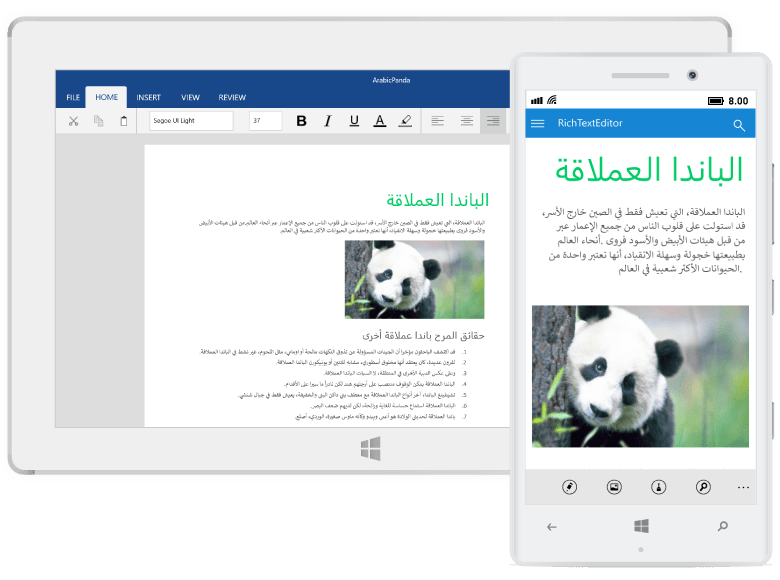This screenshot has width=780, height=580.
Task: Tap the find magnifier icon in phone app bar
Action: 703,487
